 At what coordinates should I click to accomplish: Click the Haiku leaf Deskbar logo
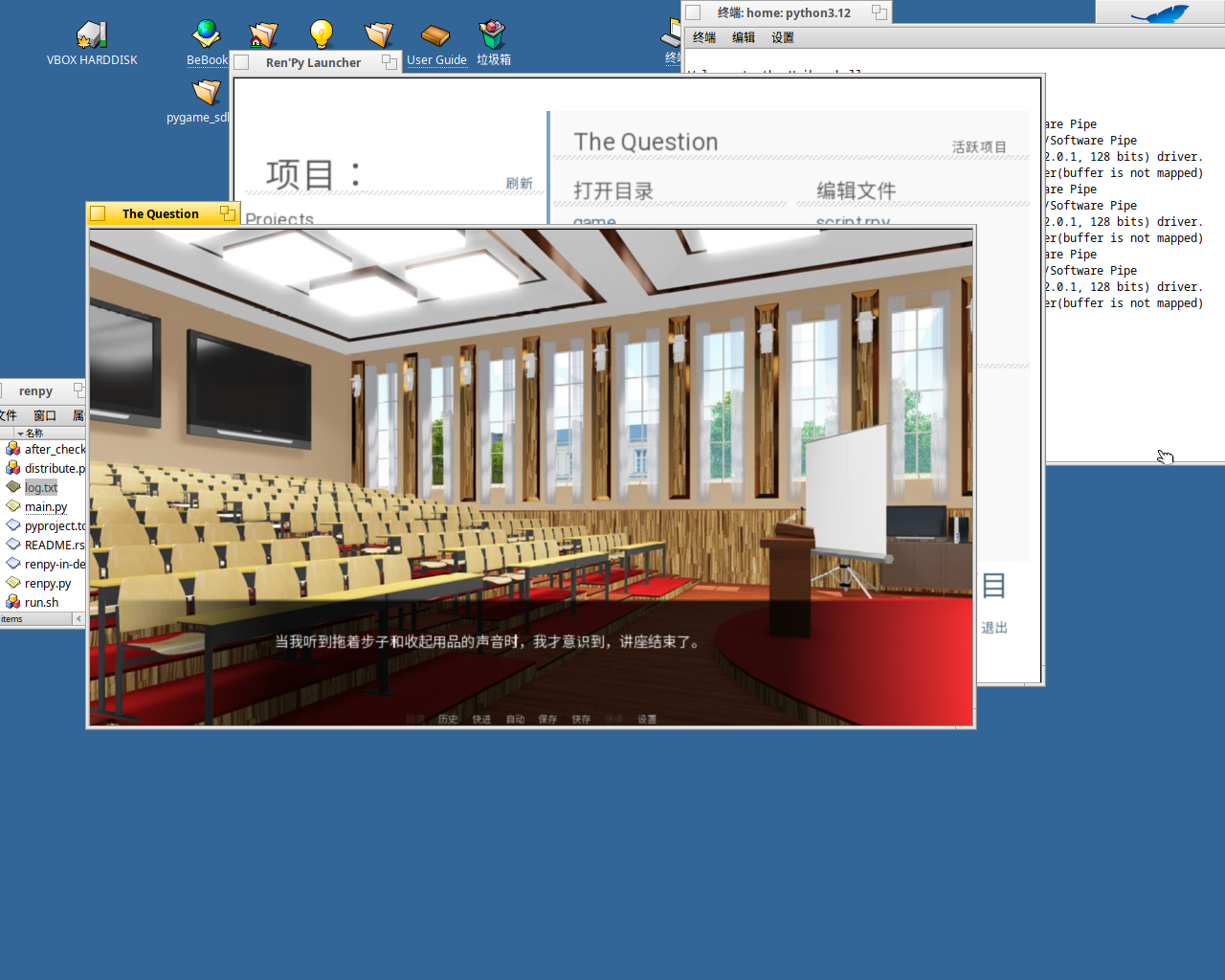[1160, 12]
